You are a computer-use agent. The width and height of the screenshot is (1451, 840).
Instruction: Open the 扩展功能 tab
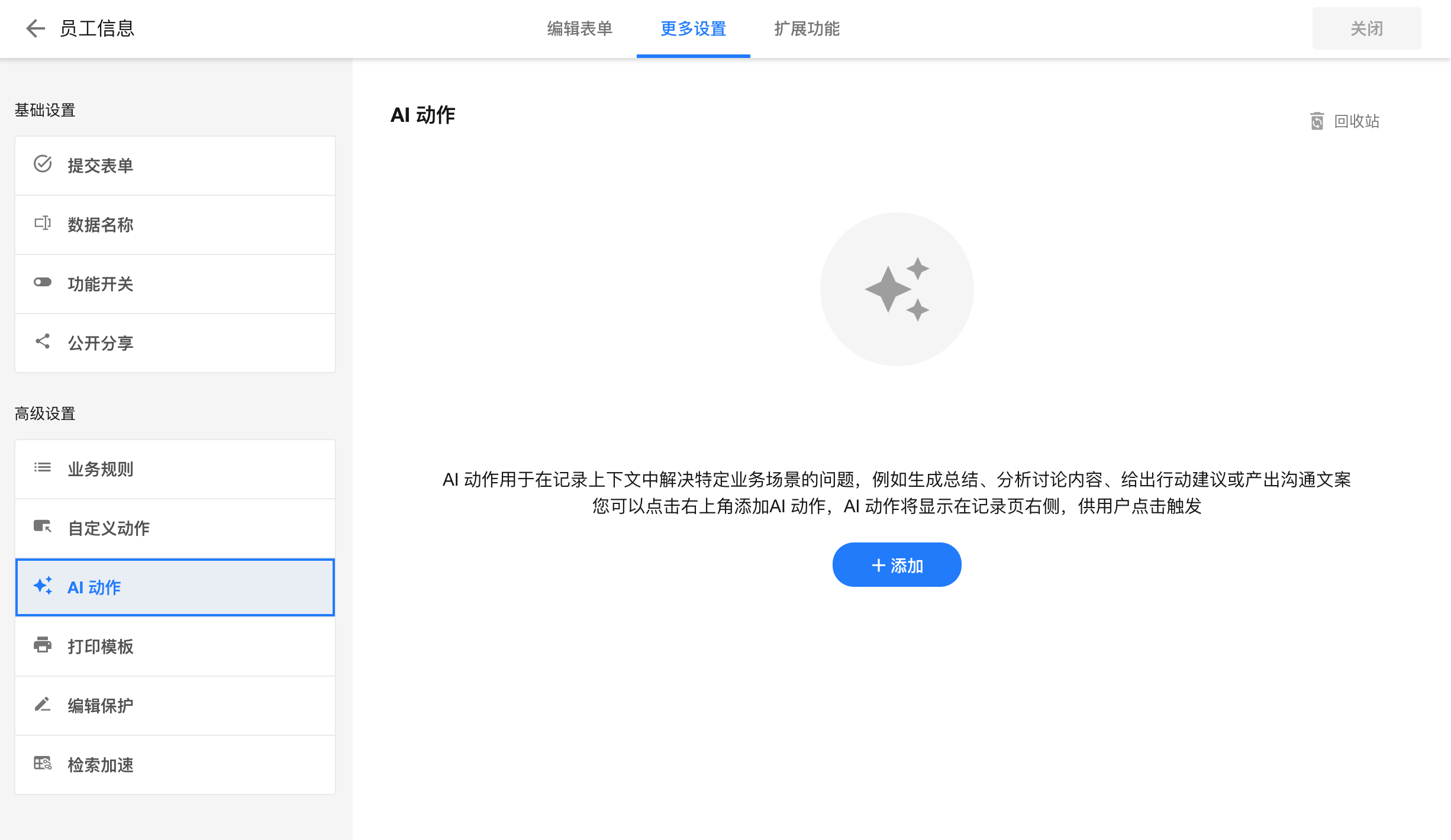point(807,28)
